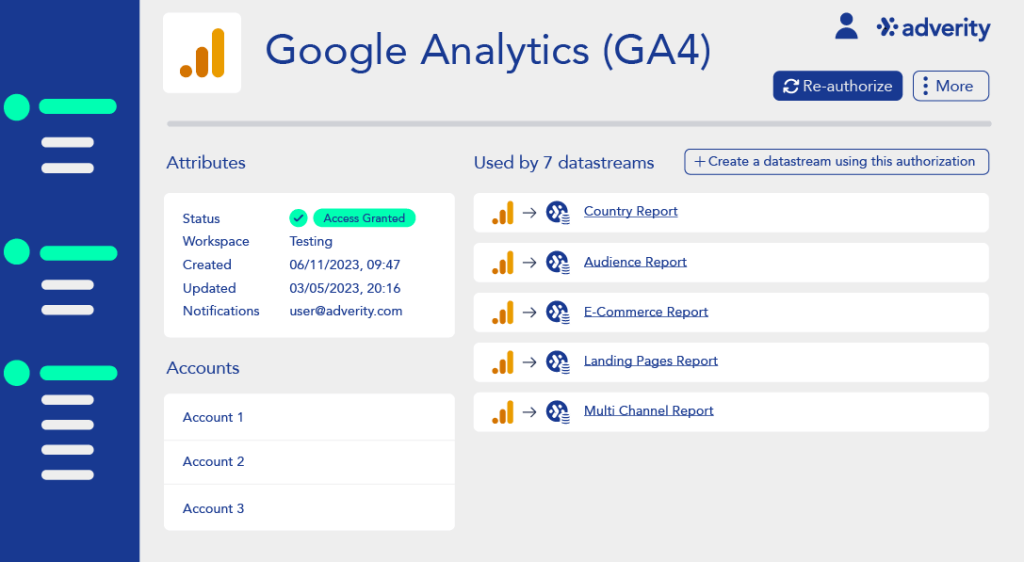The height and width of the screenshot is (562, 1024).
Task: Click the Testing workspace value
Action: coord(311,242)
